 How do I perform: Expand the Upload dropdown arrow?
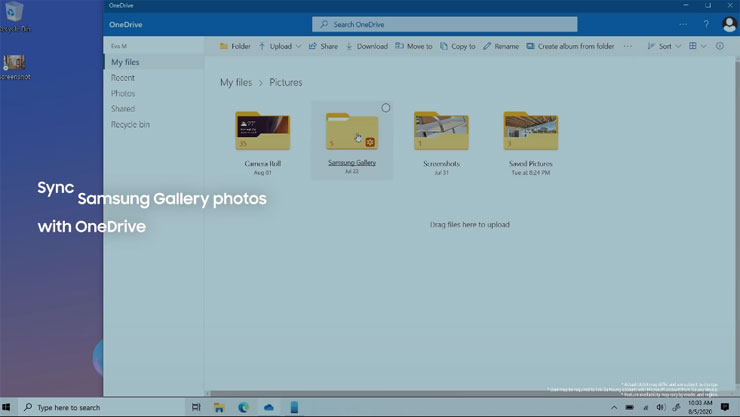(298, 46)
